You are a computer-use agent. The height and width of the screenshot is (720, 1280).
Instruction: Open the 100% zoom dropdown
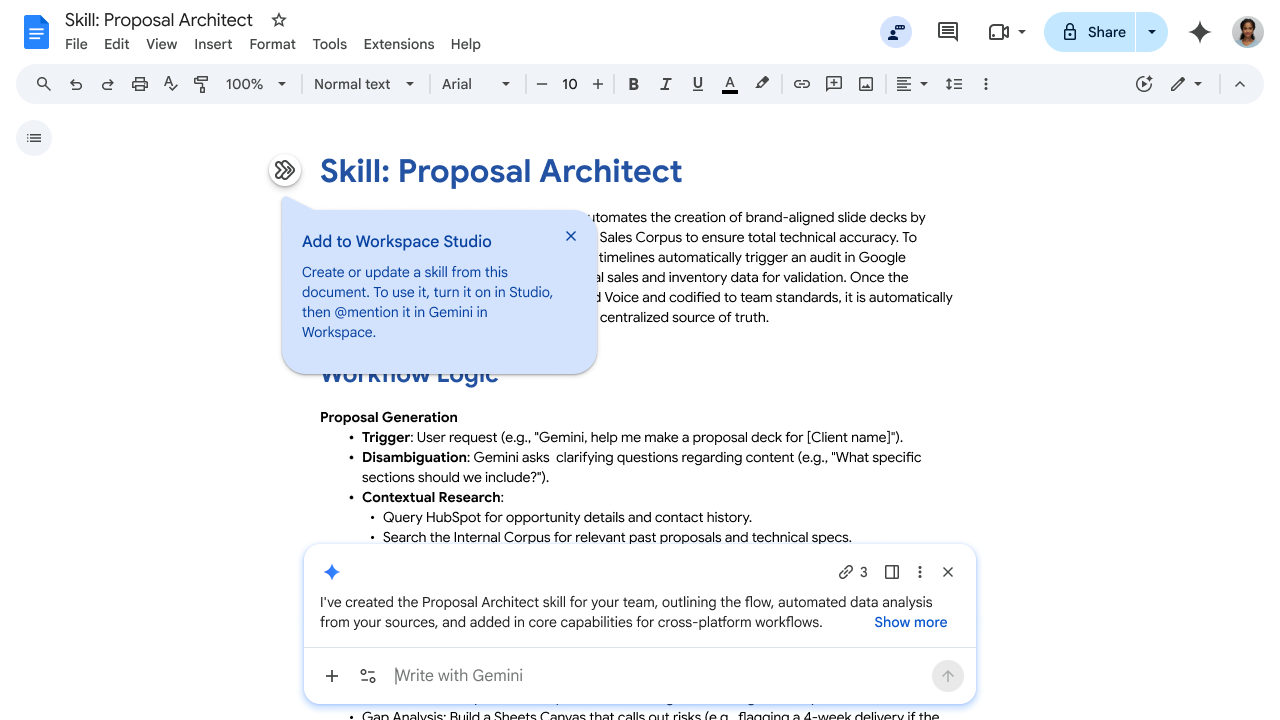256,84
